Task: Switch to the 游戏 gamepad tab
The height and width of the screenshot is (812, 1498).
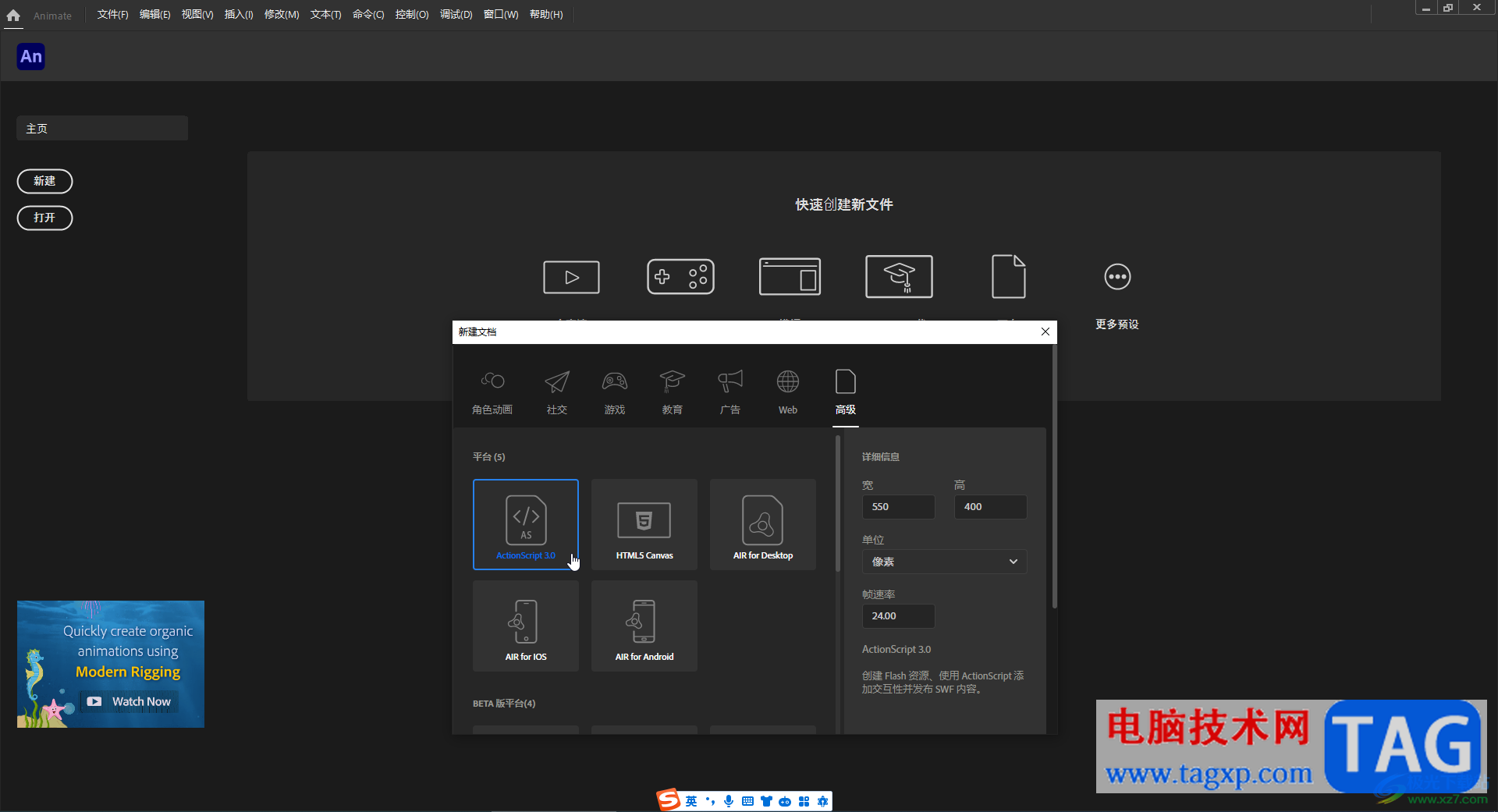Action: 615,392
